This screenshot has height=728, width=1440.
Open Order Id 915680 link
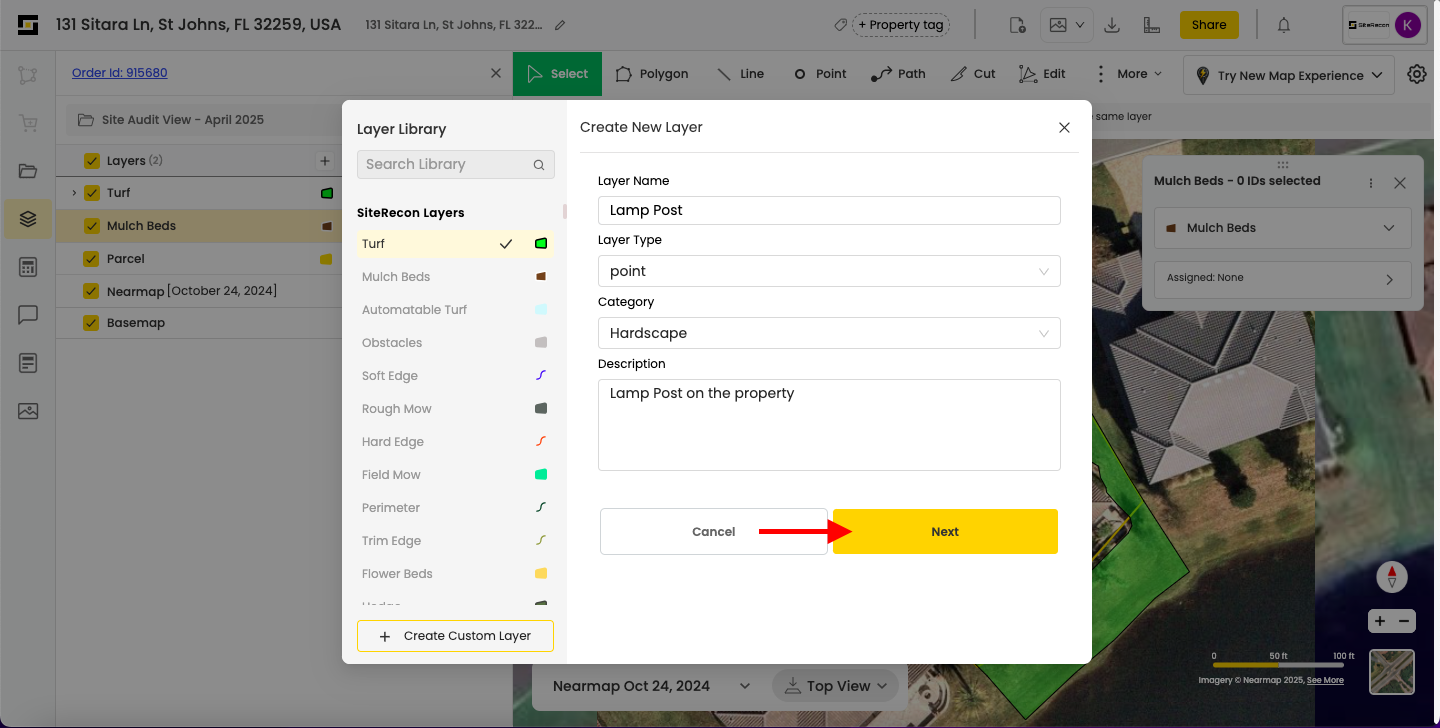[x=120, y=73]
